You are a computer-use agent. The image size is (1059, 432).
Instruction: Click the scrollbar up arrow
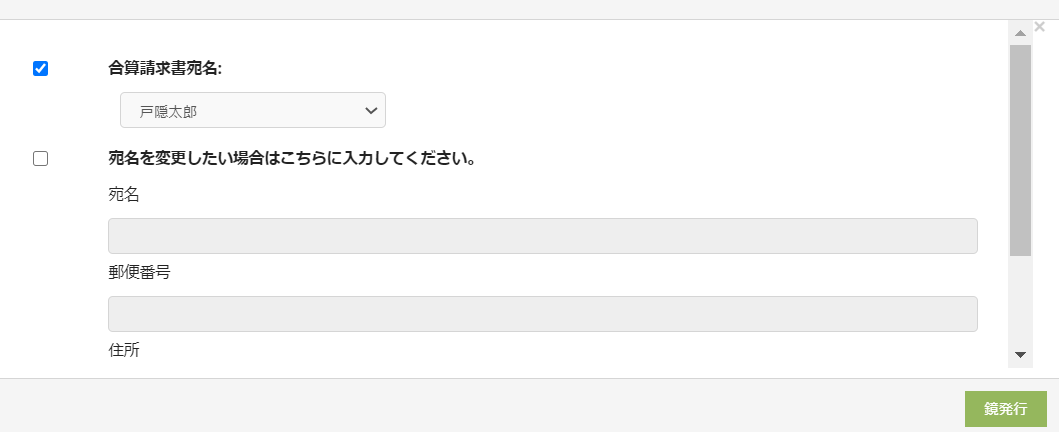[x=1020, y=34]
